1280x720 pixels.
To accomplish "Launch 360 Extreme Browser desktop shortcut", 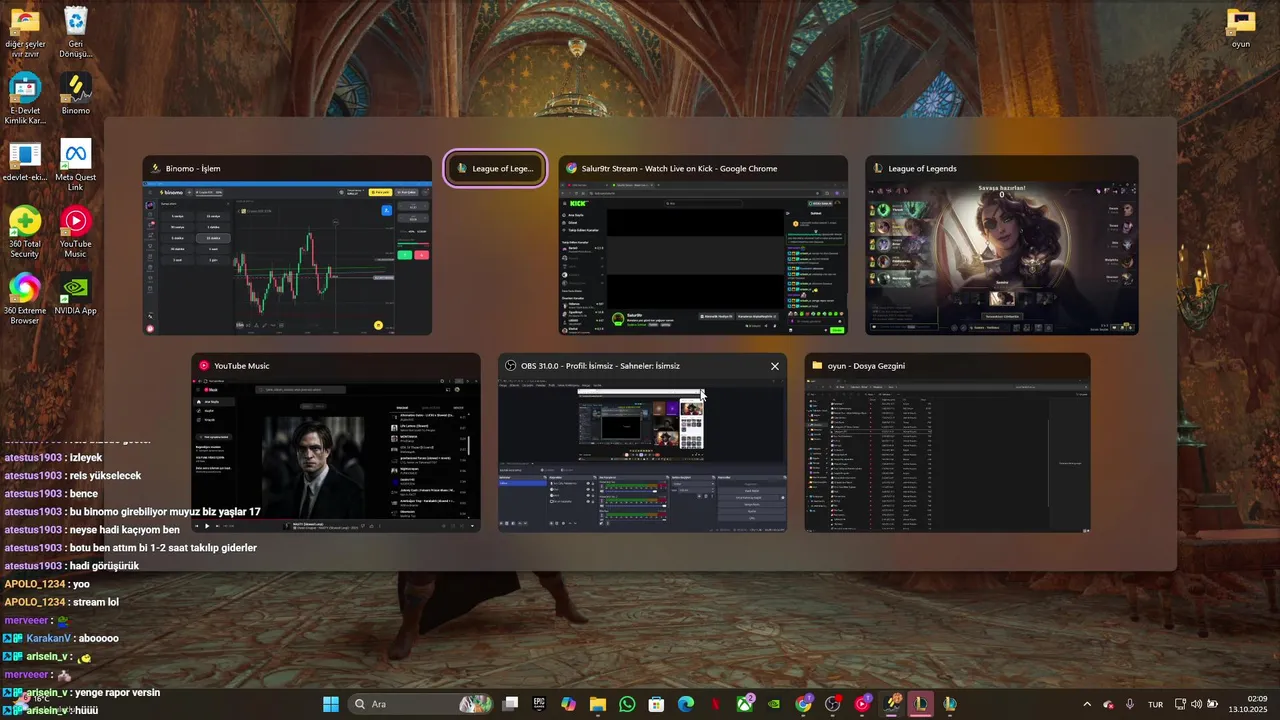I will pos(25,299).
